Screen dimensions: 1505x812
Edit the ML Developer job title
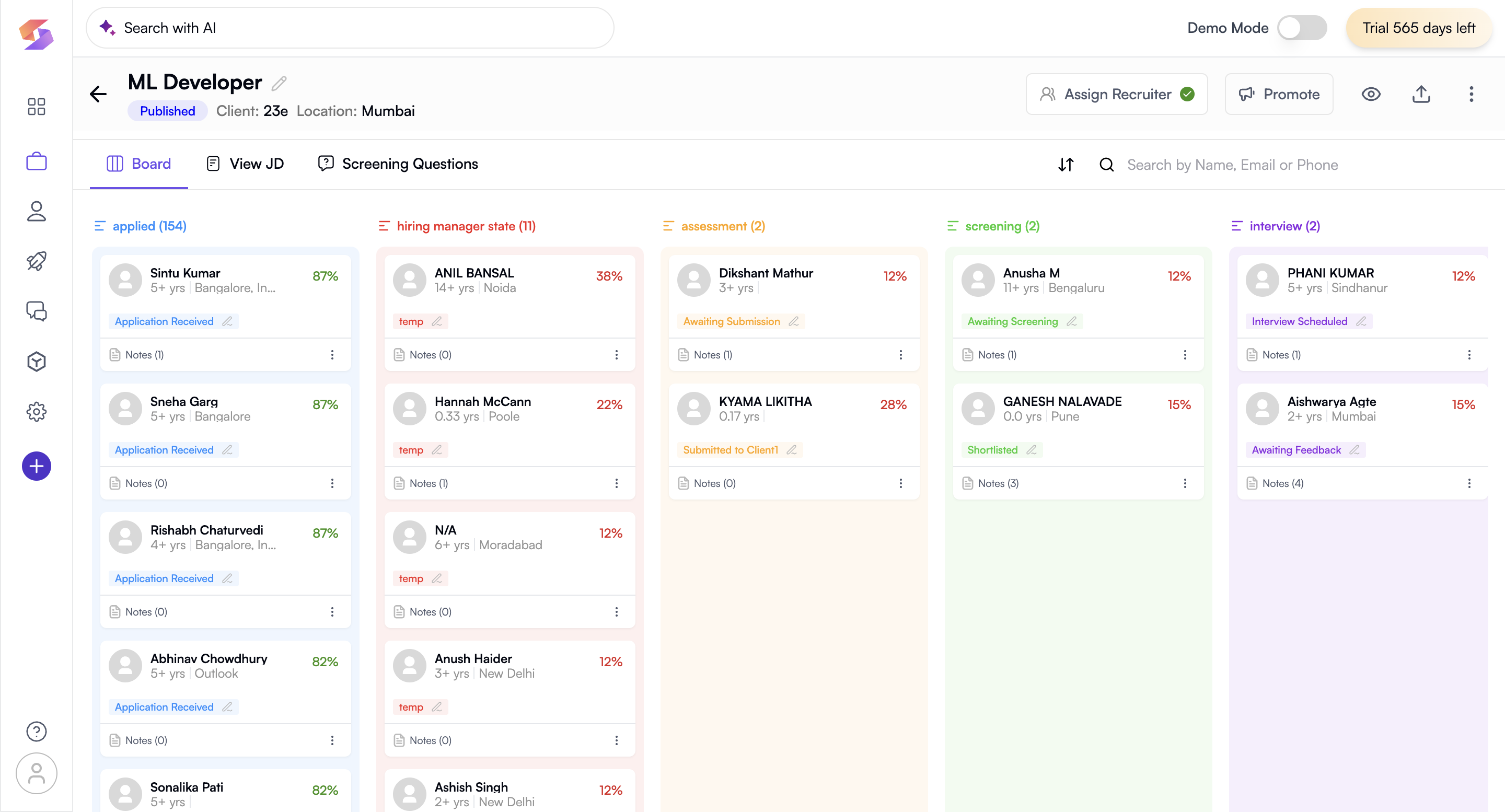click(x=279, y=84)
